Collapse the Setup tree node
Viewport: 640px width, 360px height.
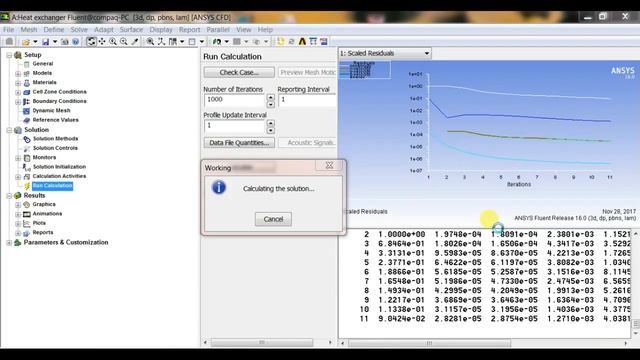click(9, 55)
